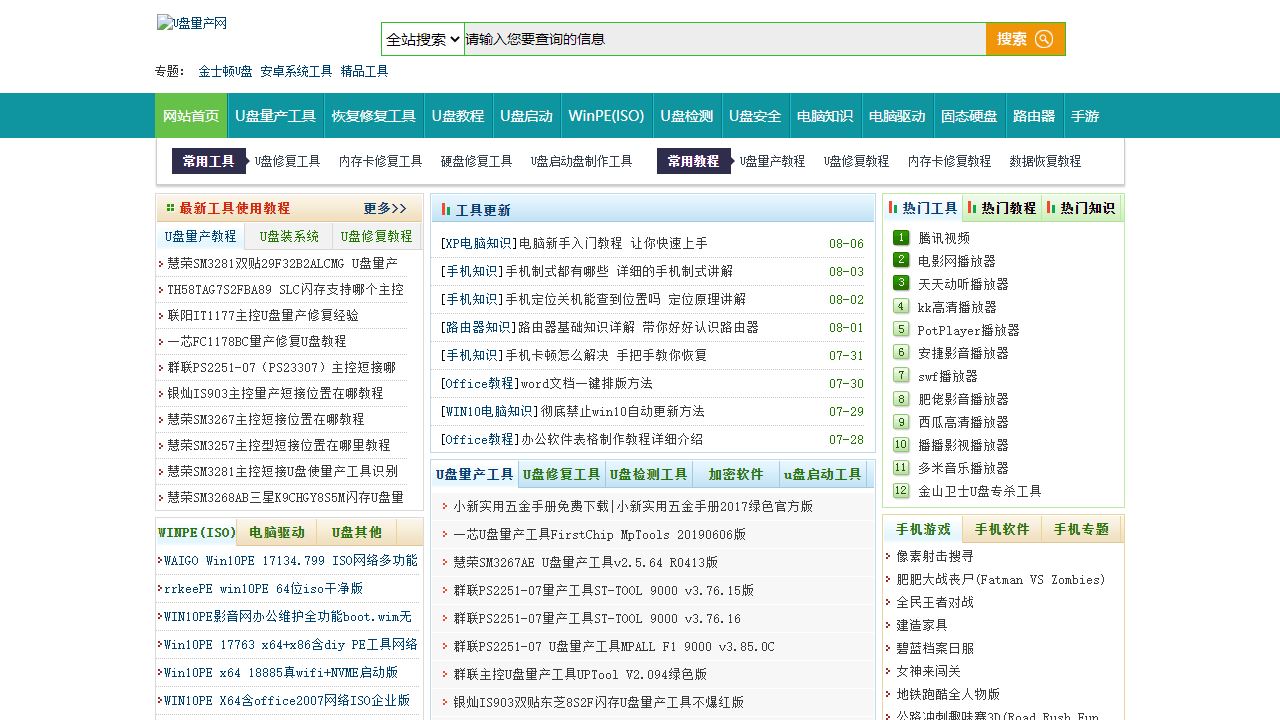
Task: Open 群联主控U盘量产工具UPTool V2.094绿色版
Action: (x=580, y=674)
